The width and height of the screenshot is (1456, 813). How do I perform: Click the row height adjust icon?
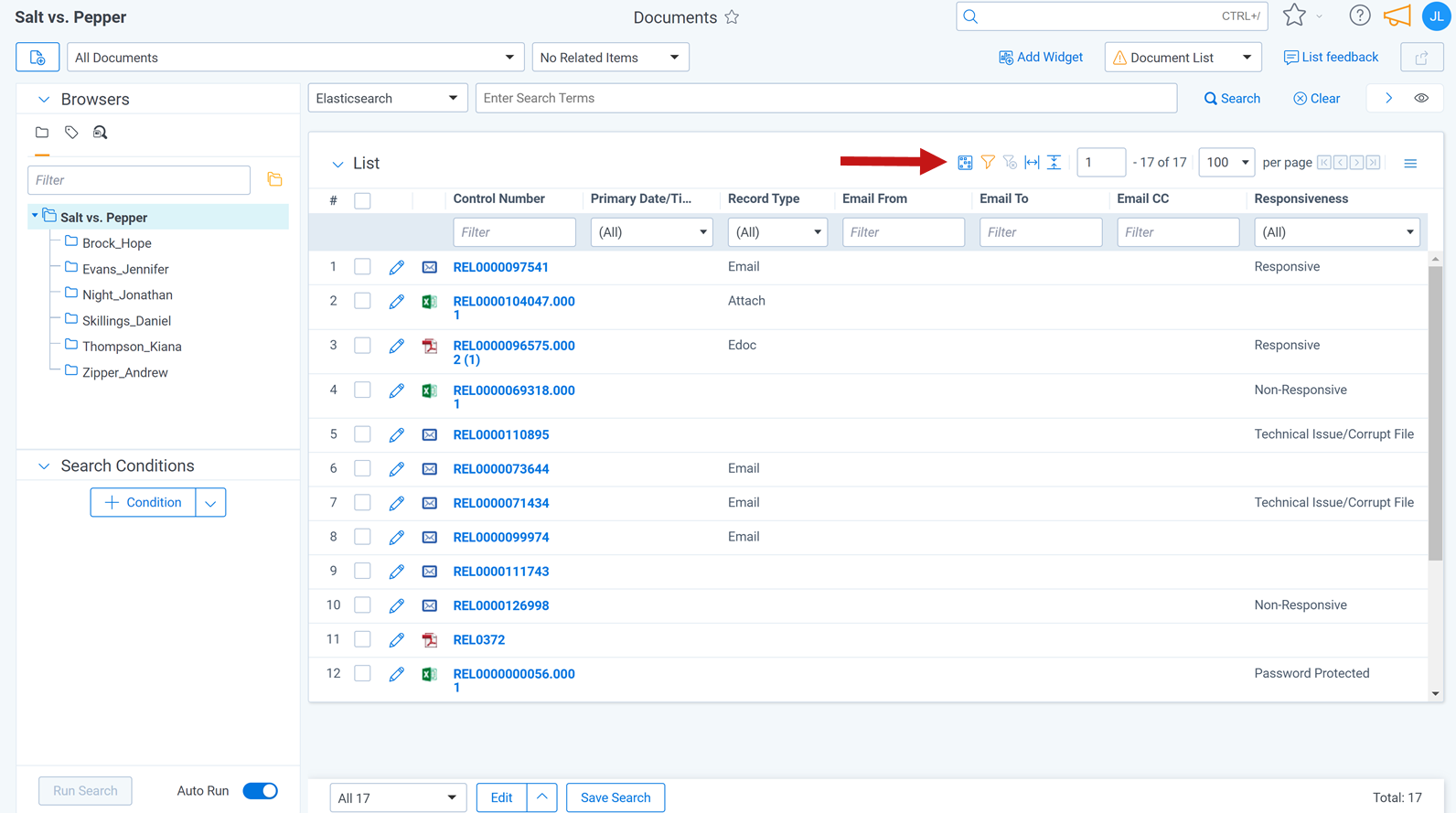point(1054,163)
